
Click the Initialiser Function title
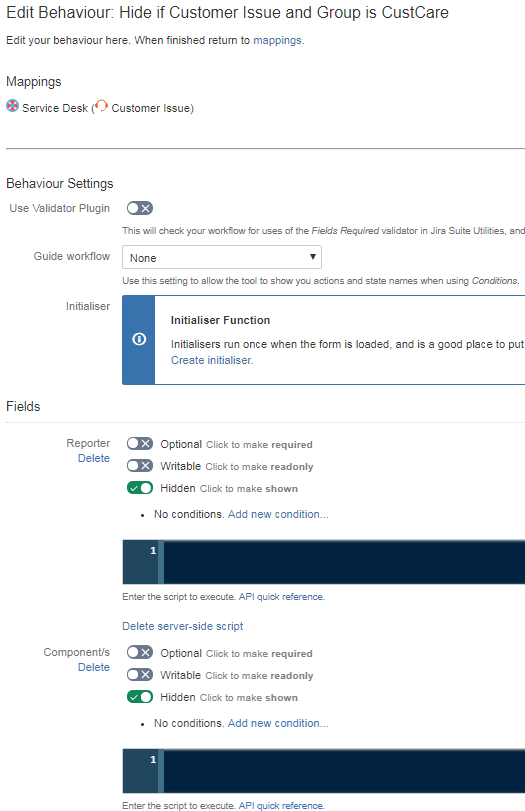(220, 320)
